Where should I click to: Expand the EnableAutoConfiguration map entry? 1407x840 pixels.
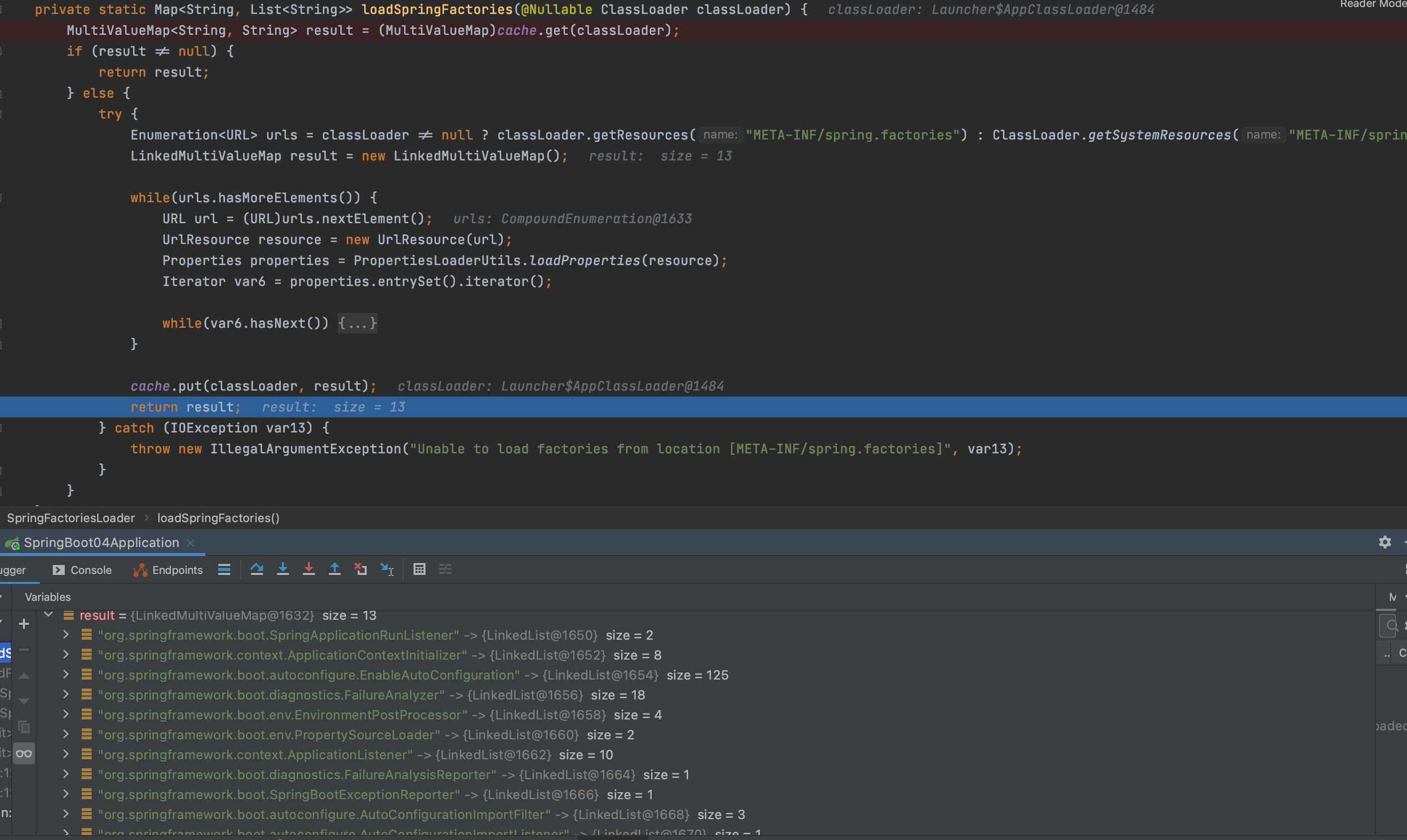(x=66, y=675)
